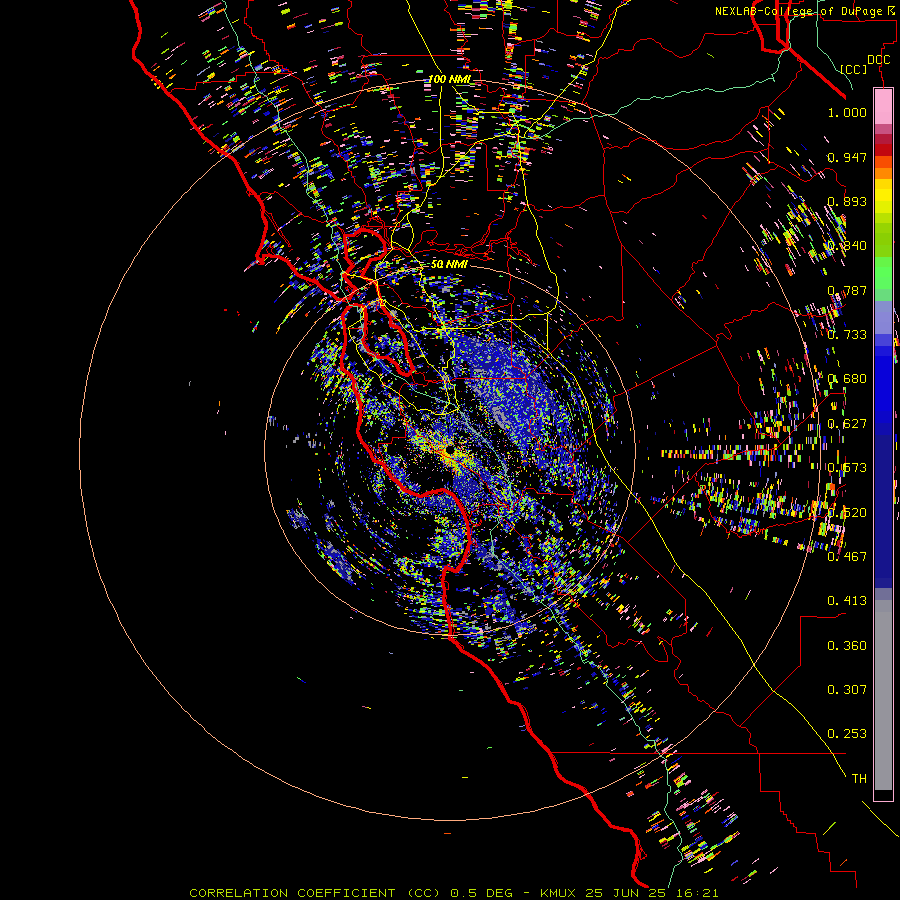The image size is (900, 900).
Task: Click the 0.413 scale value
Action: pos(847,601)
